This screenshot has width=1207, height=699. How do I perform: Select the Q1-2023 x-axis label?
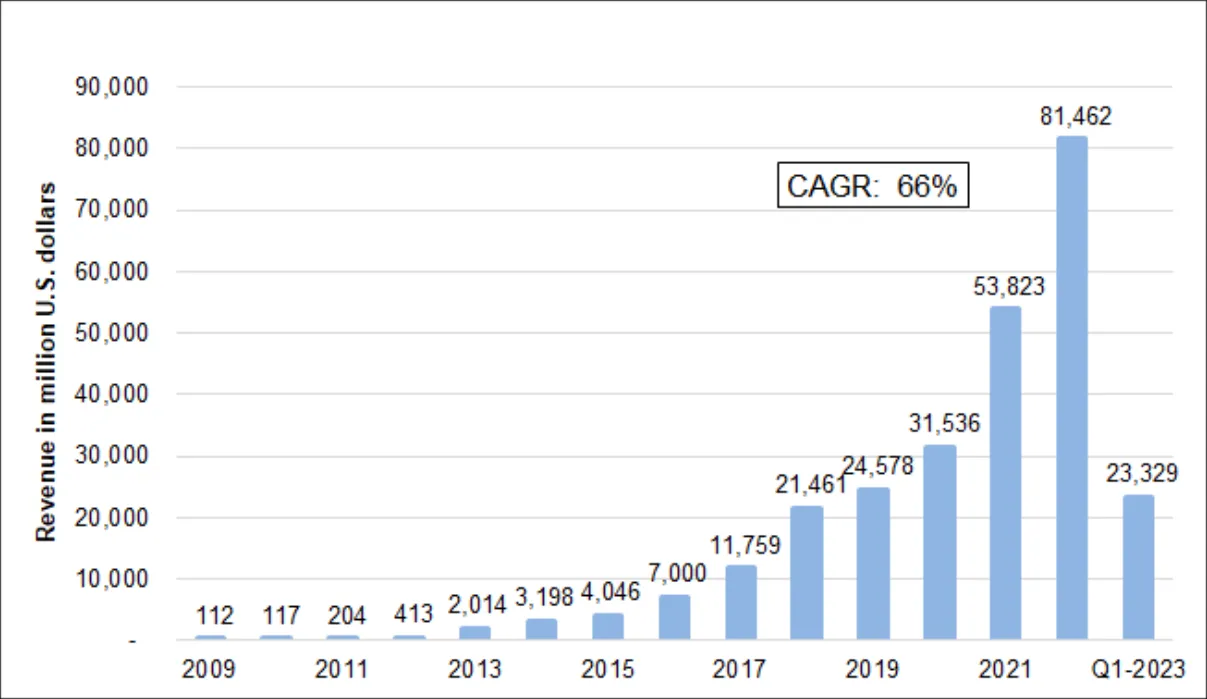click(1138, 668)
